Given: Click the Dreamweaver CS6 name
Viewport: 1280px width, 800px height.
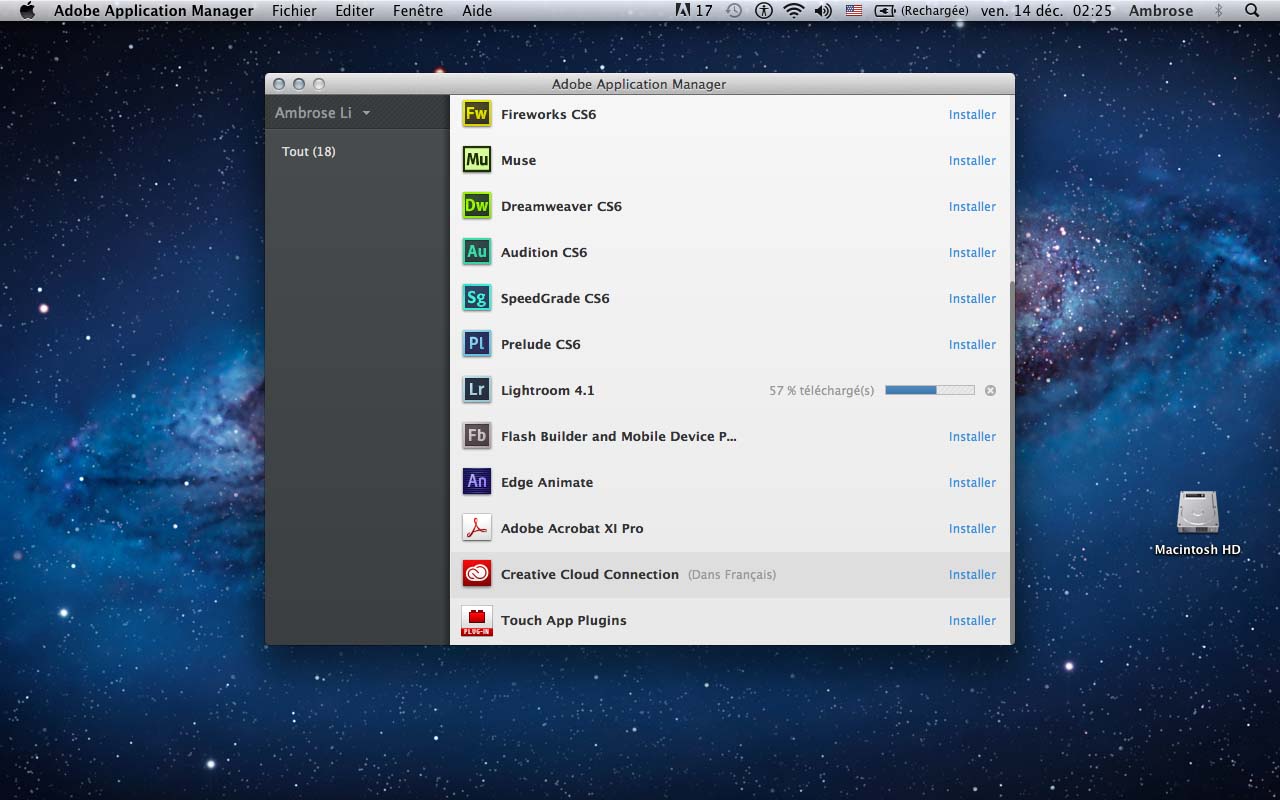Looking at the screenshot, I should click(561, 206).
